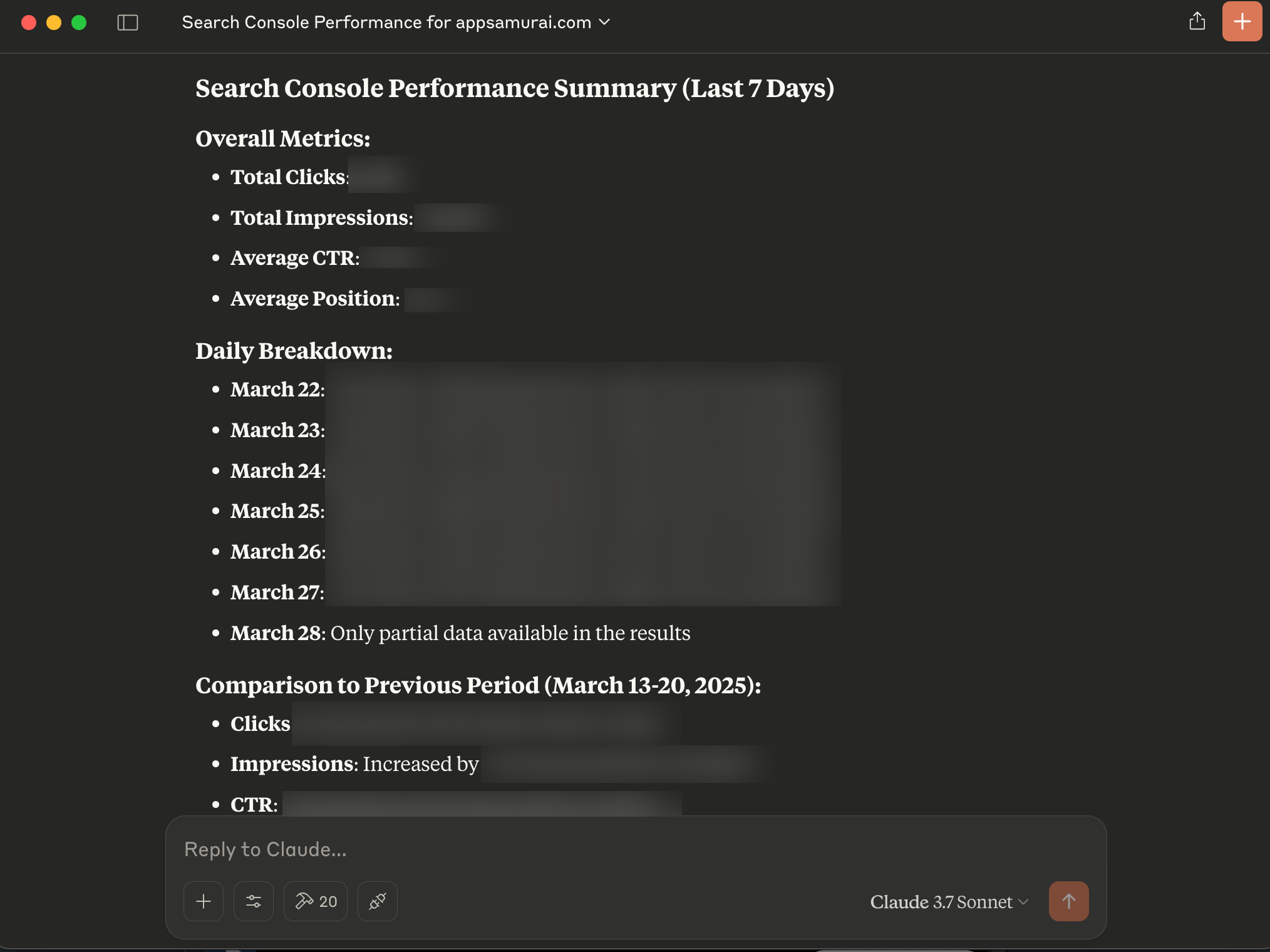
Task: Open the chat title dropdown chevron
Action: tap(604, 22)
